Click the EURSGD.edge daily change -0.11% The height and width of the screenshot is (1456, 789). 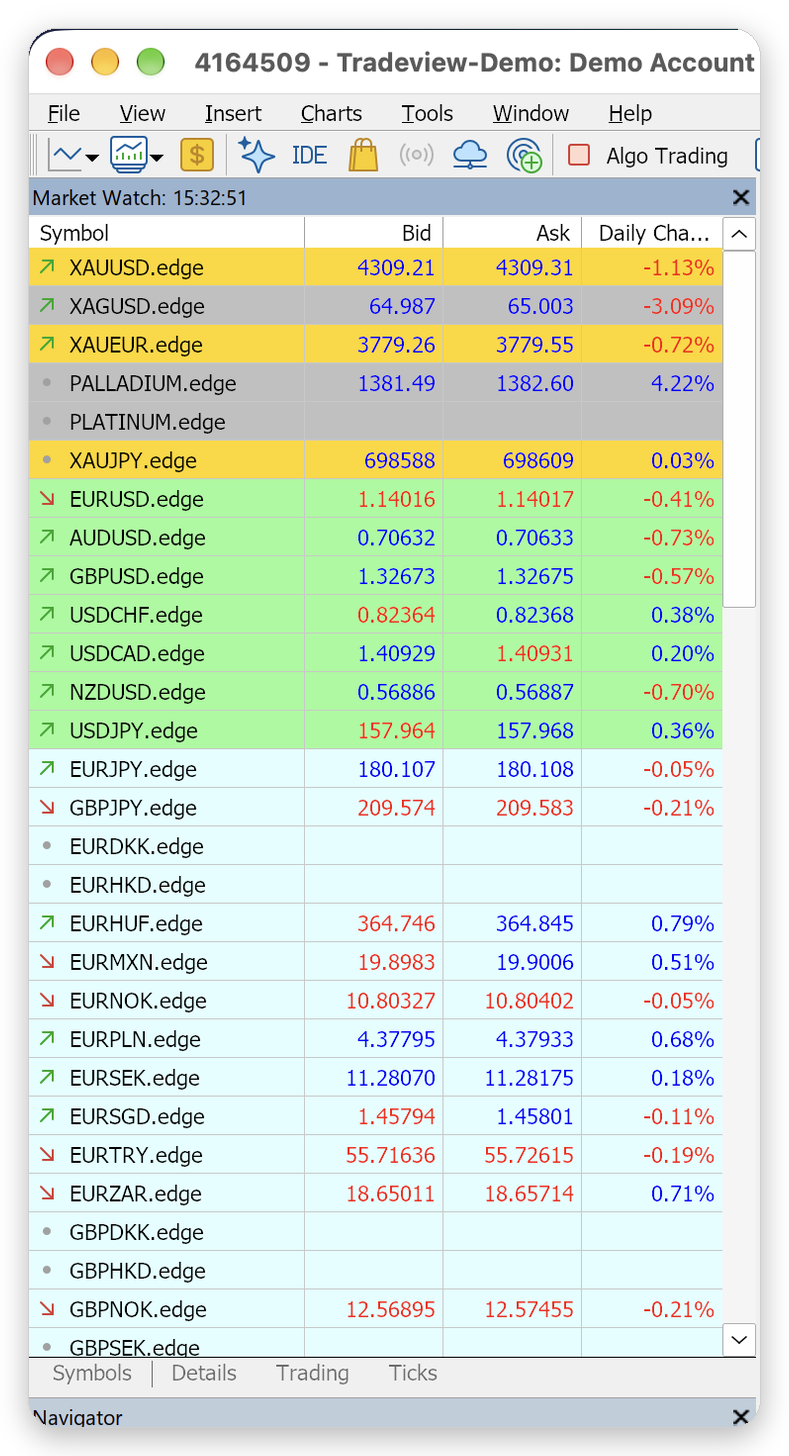(x=678, y=1116)
